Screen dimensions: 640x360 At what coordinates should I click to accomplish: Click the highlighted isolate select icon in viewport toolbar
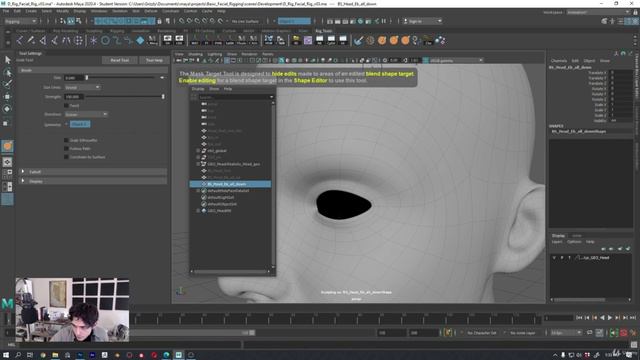pos(281,60)
